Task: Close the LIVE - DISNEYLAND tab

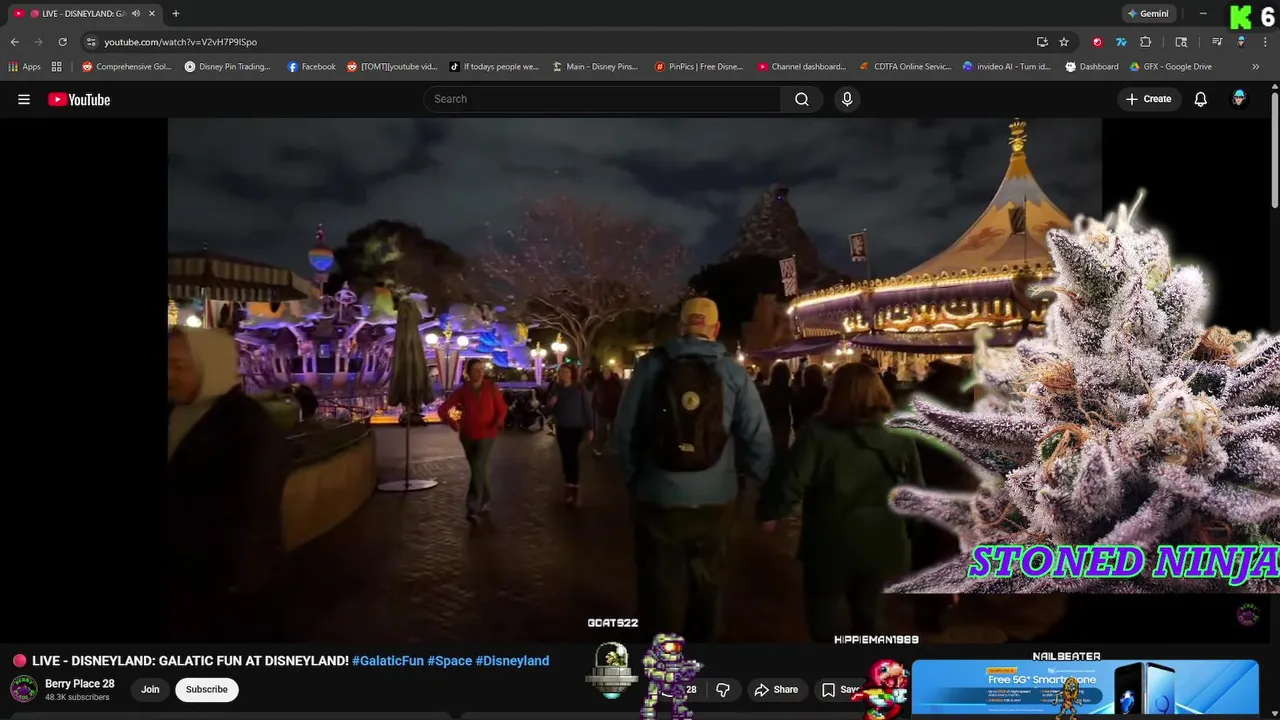Action: coord(152,14)
